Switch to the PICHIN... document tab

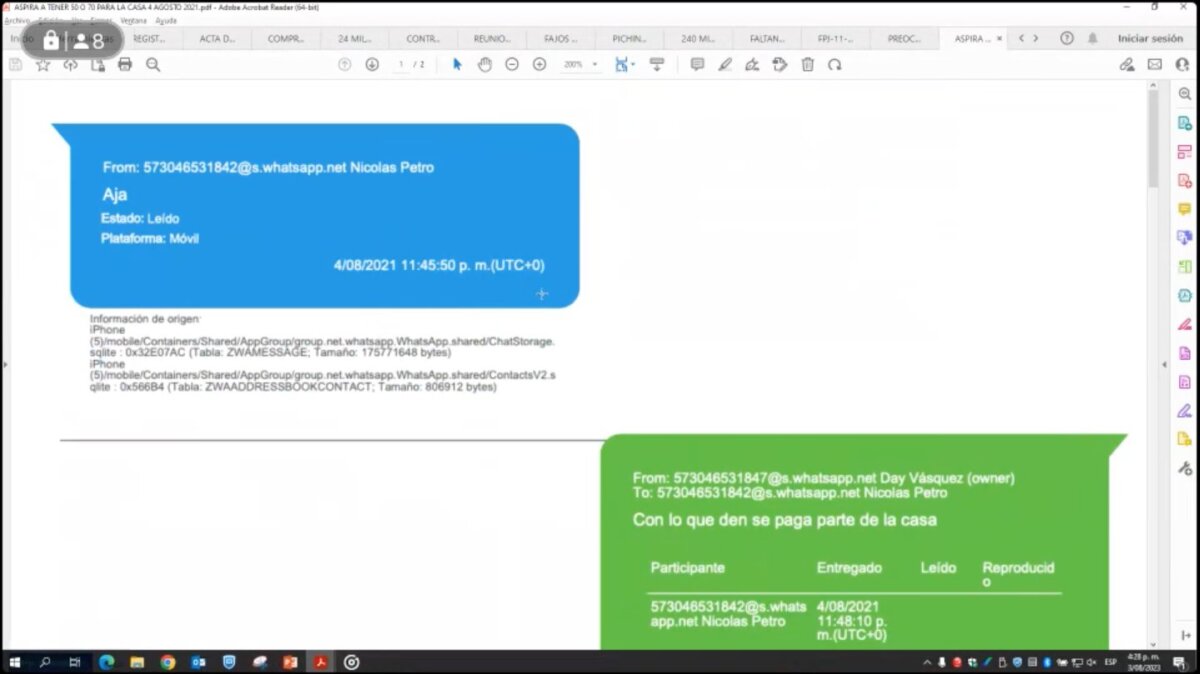coord(630,38)
